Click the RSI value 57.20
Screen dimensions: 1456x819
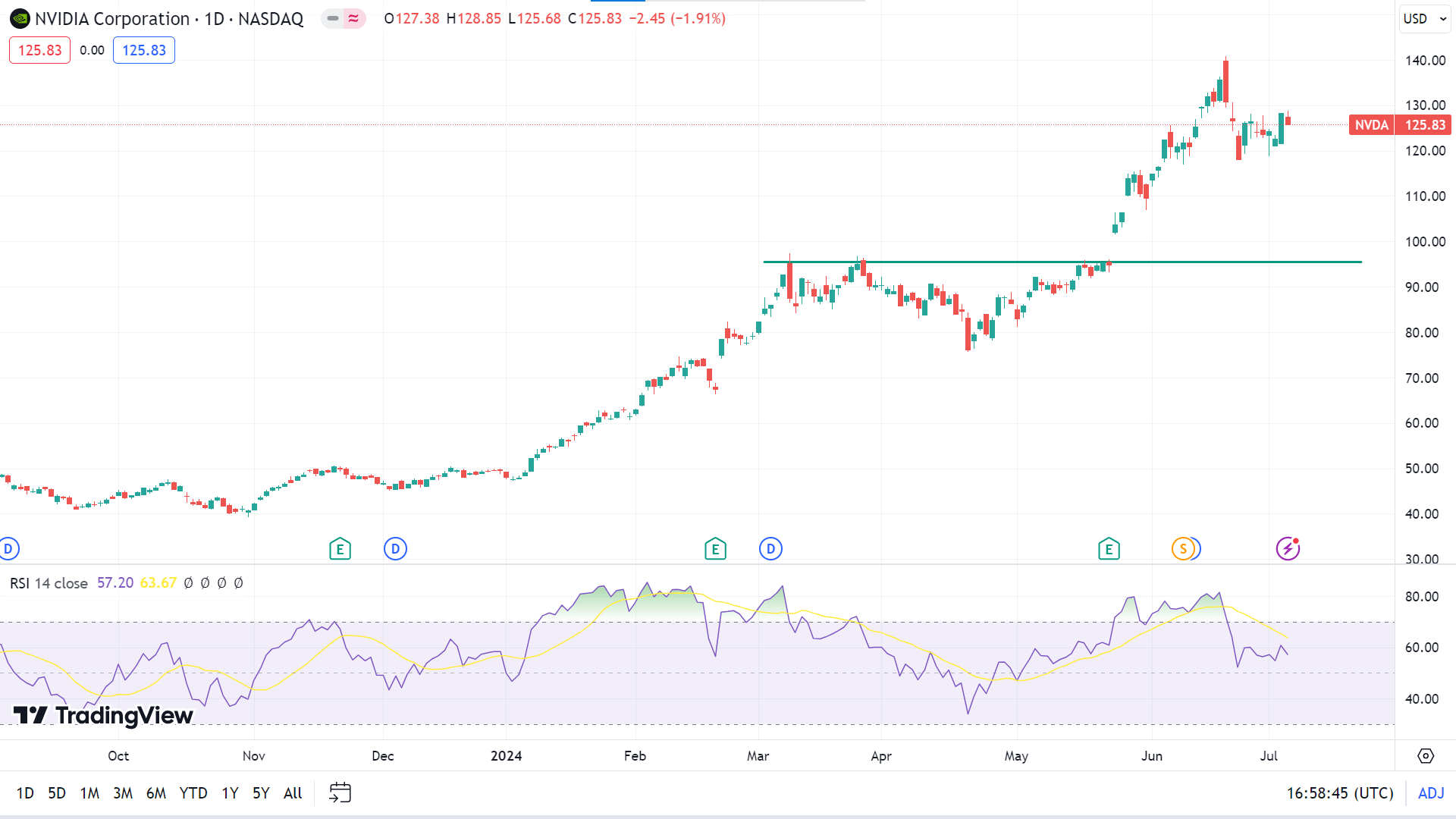pos(115,583)
